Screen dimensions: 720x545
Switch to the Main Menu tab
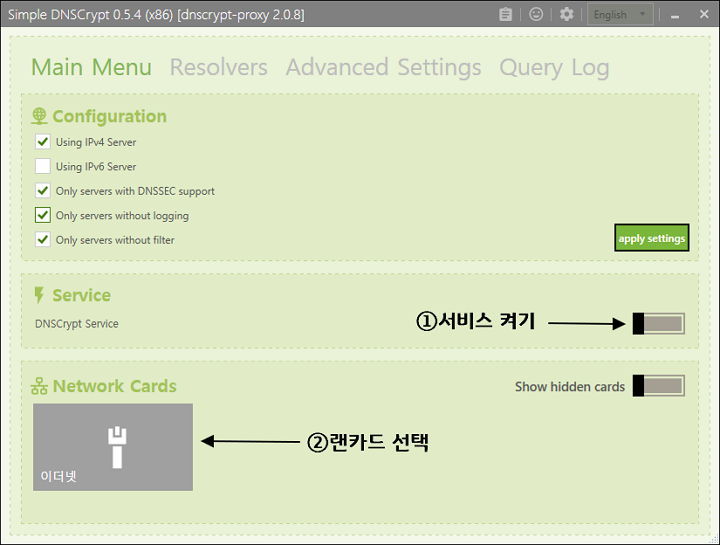[91, 67]
